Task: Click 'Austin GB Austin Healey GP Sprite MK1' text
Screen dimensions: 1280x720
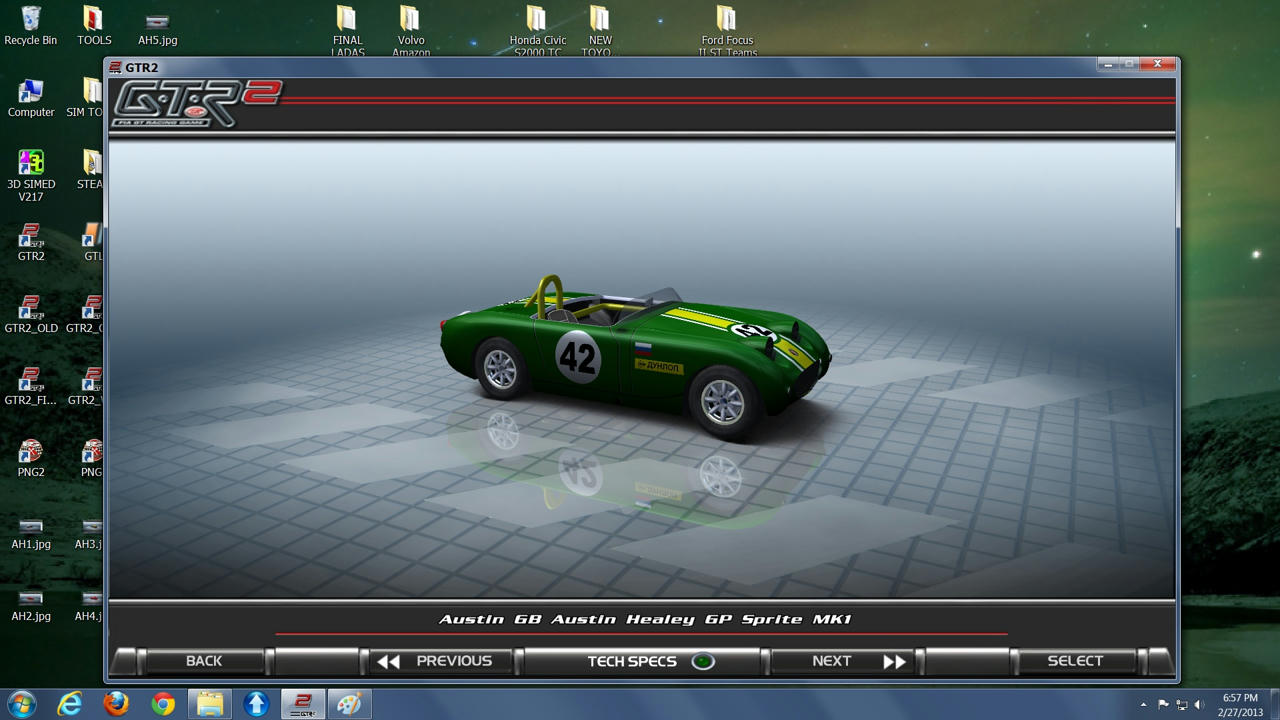Action: point(645,619)
